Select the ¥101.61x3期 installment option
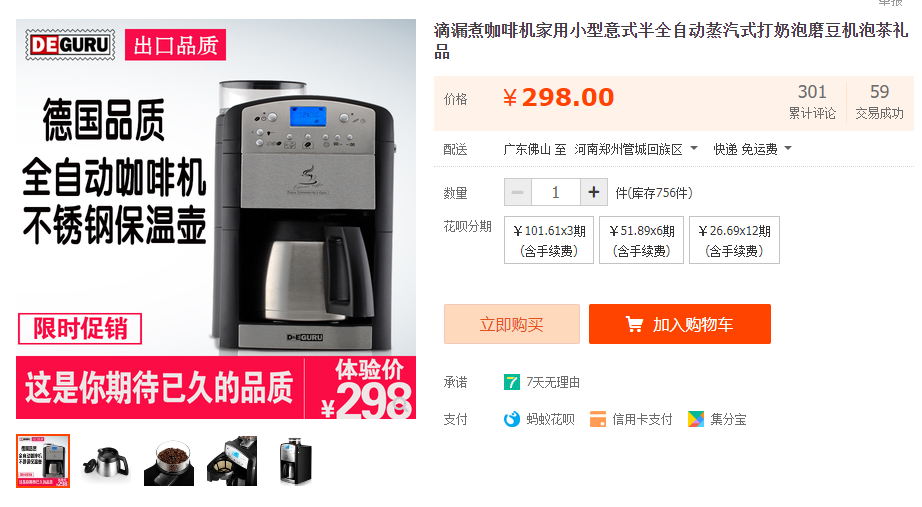Screen dimensions: 922x507 (549, 240)
